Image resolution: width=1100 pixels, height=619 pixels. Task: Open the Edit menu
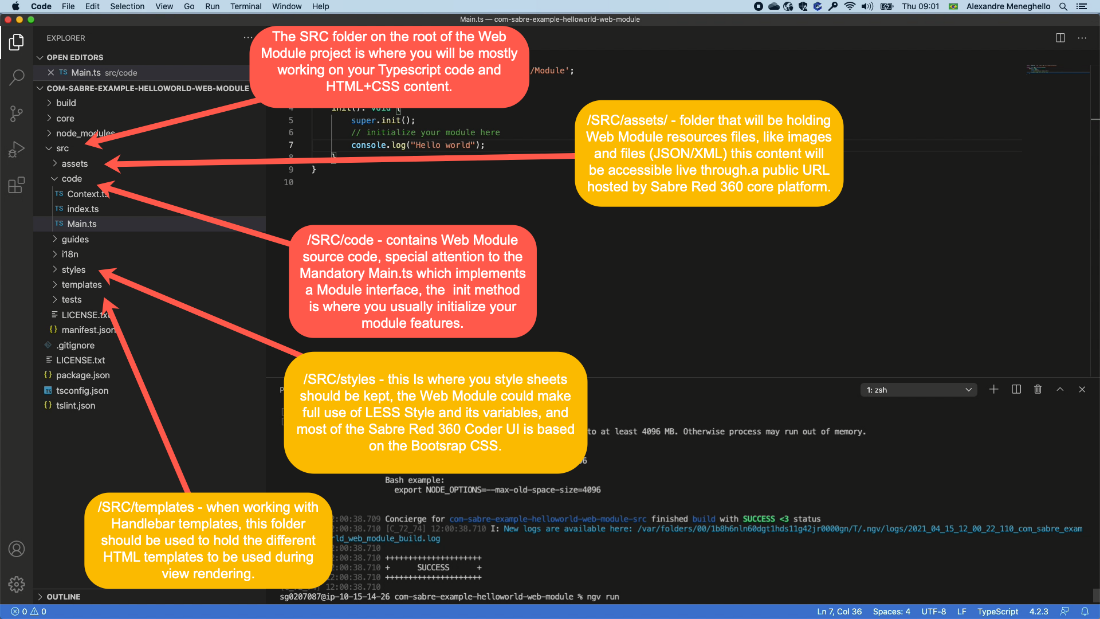tap(92, 6)
